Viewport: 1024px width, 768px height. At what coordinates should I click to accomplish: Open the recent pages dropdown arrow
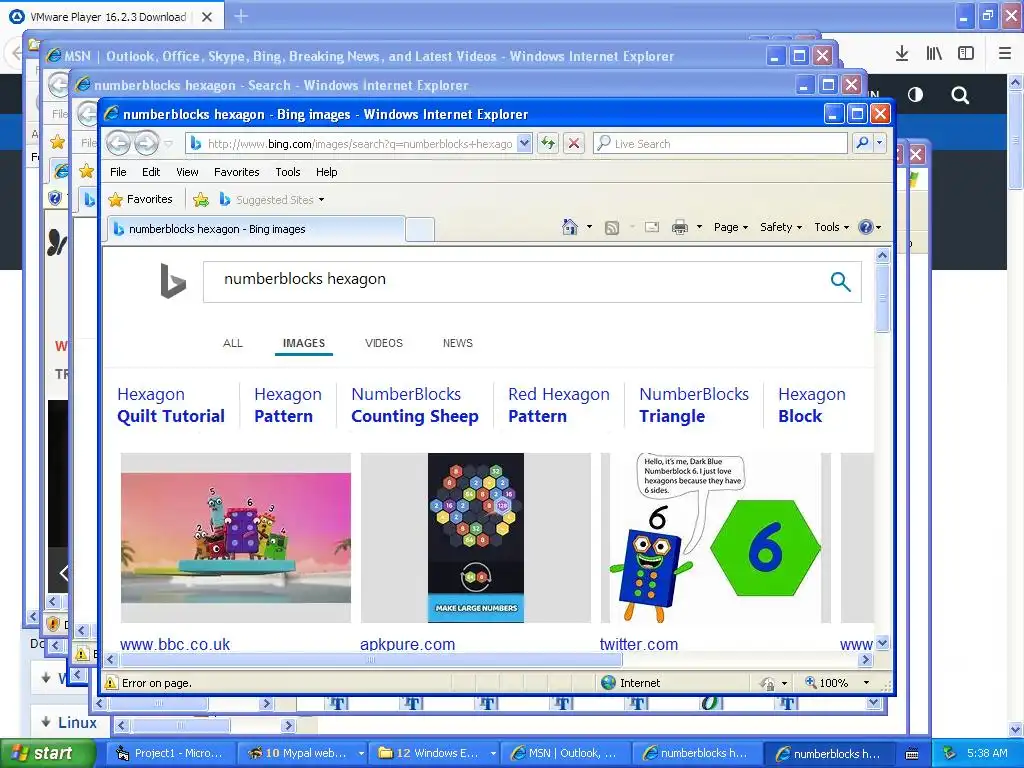pos(168,144)
